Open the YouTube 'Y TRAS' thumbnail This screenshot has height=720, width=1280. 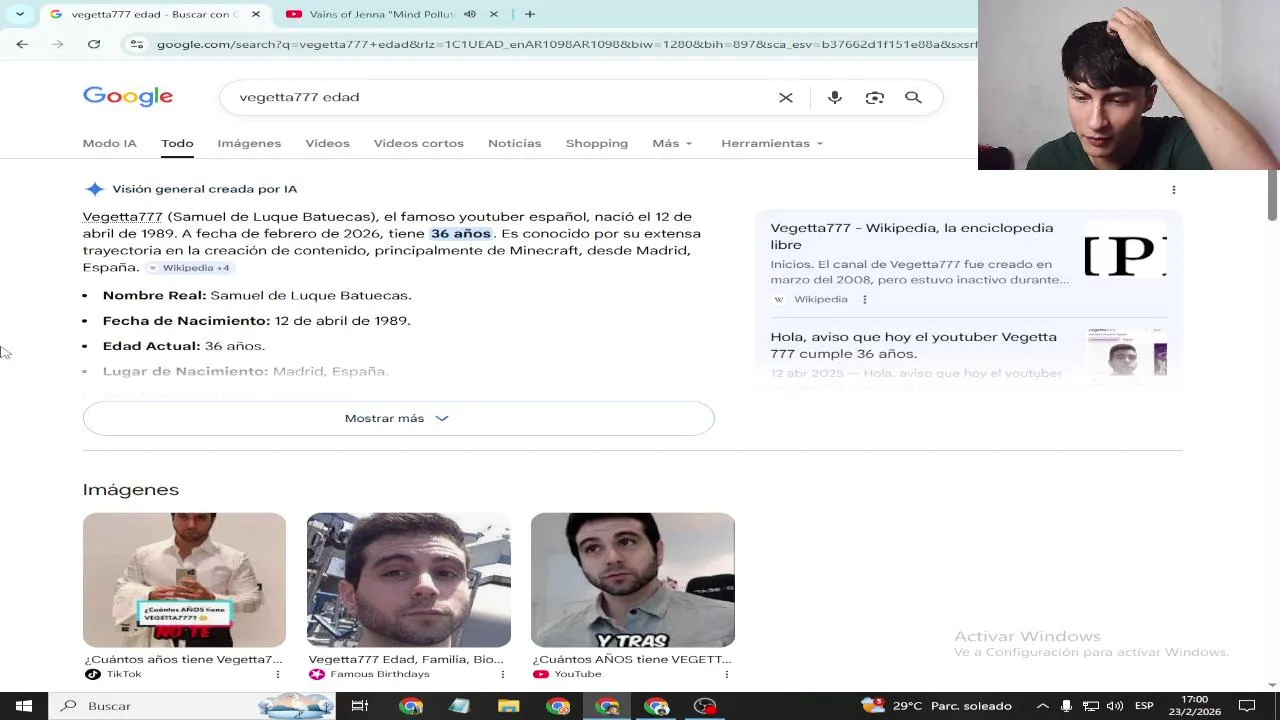pyautogui.click(x=633, y=580)
